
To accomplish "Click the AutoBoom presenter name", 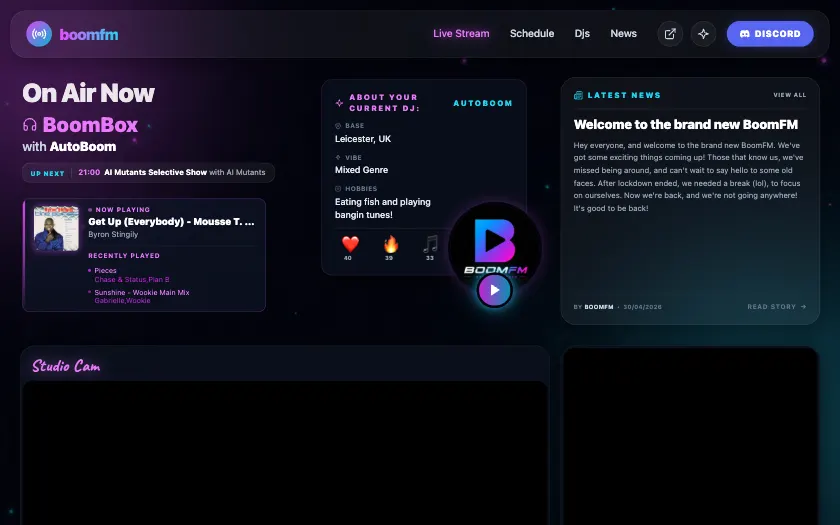I will [x=83, y=146].
